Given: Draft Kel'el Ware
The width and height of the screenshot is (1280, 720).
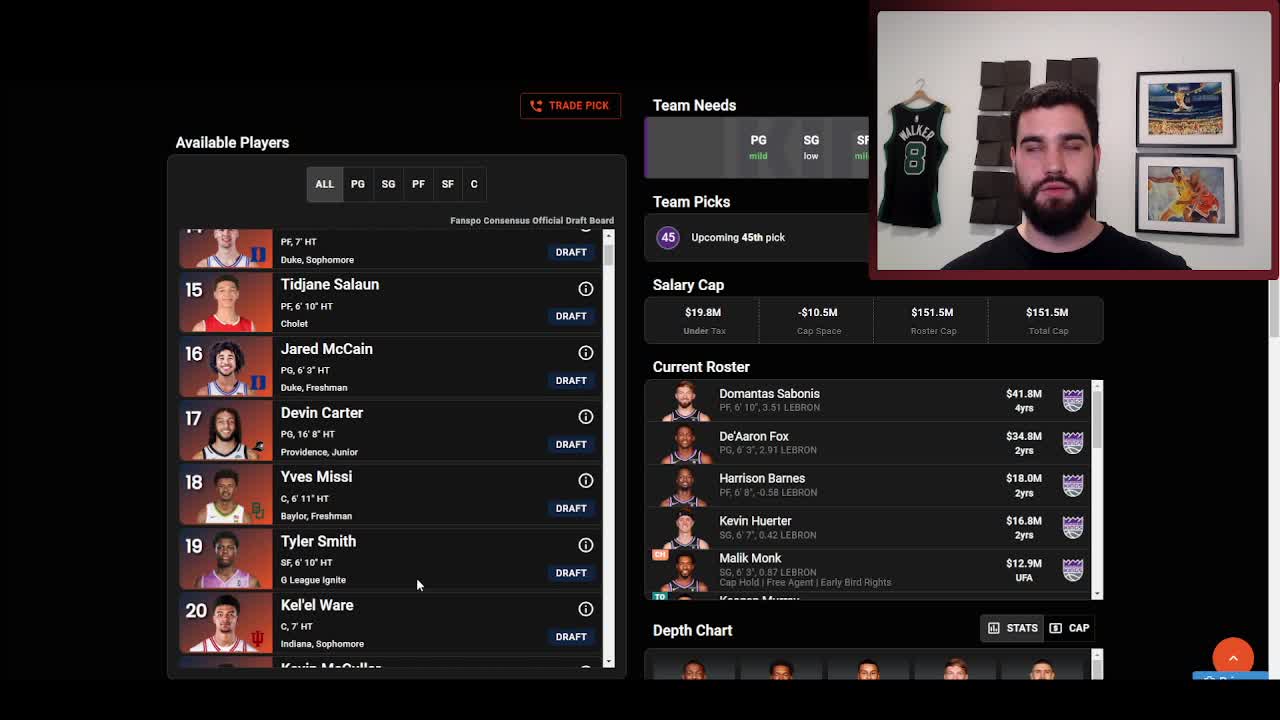Looking at the screenshot, I should [x=571, y=637].
